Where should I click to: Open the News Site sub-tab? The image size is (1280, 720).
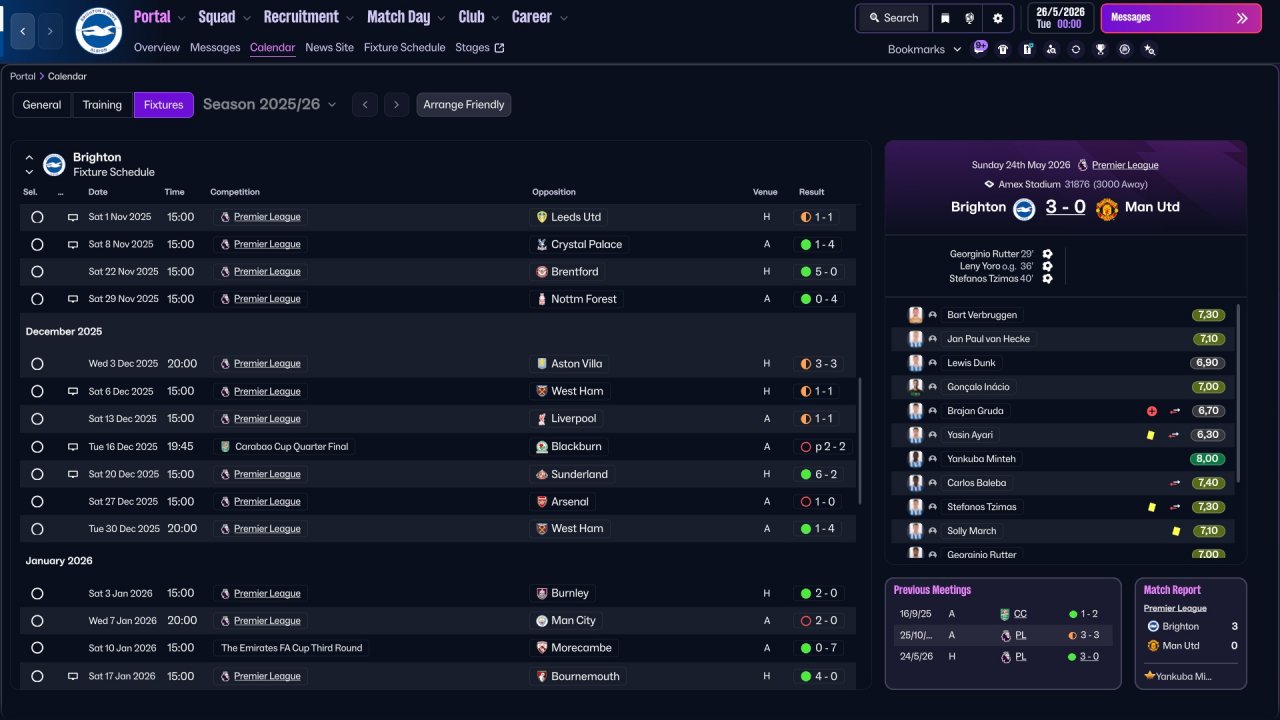pos(329,47)
